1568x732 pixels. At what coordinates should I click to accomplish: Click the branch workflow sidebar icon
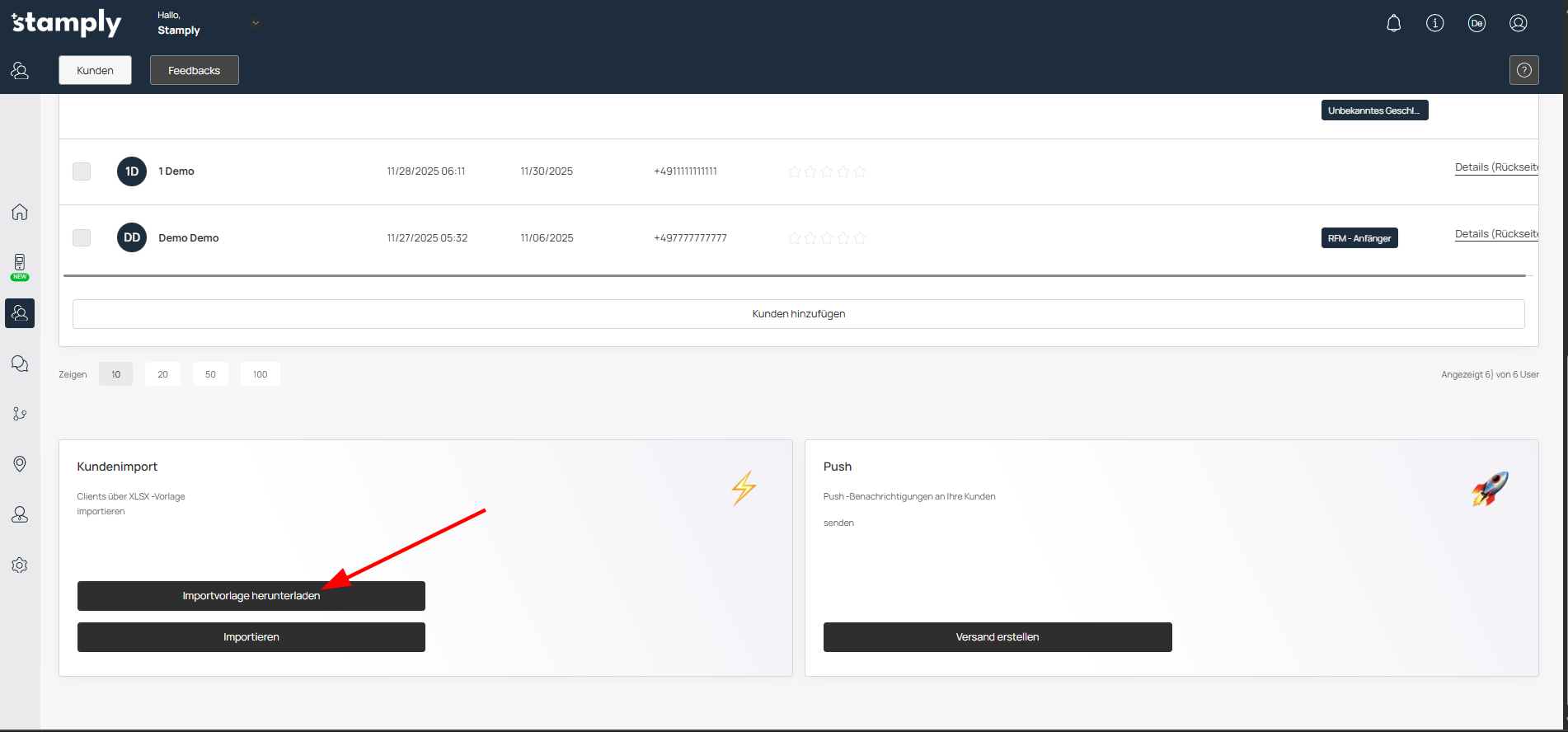point(20,414)
